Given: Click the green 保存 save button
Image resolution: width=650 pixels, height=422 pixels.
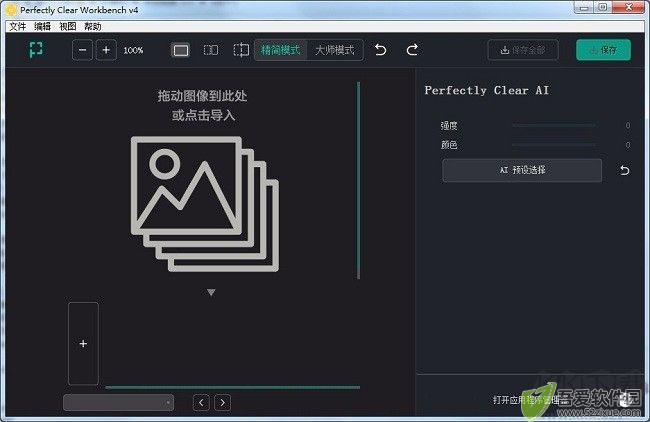Looking at the screenshot, I should coord(604,50).
